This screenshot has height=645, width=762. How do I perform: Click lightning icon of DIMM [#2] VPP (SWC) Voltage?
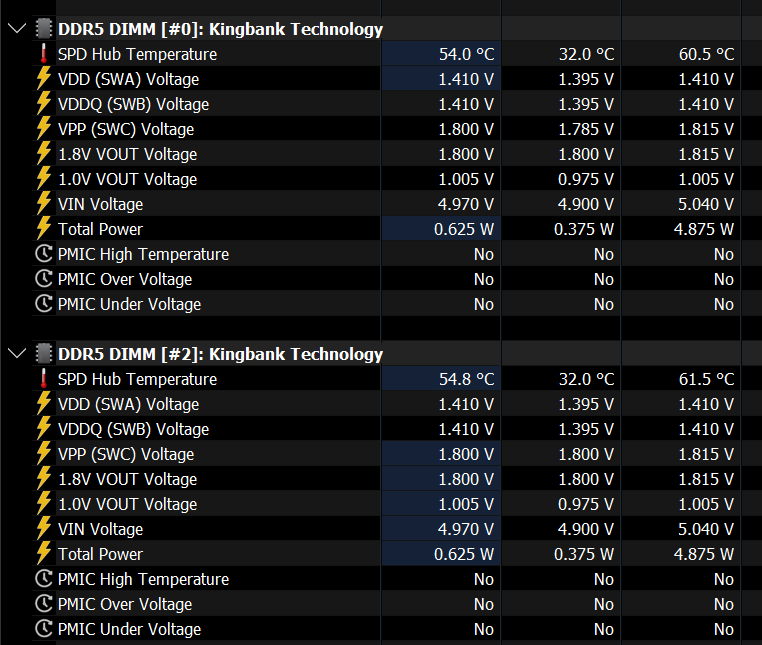tap(44, 454)
